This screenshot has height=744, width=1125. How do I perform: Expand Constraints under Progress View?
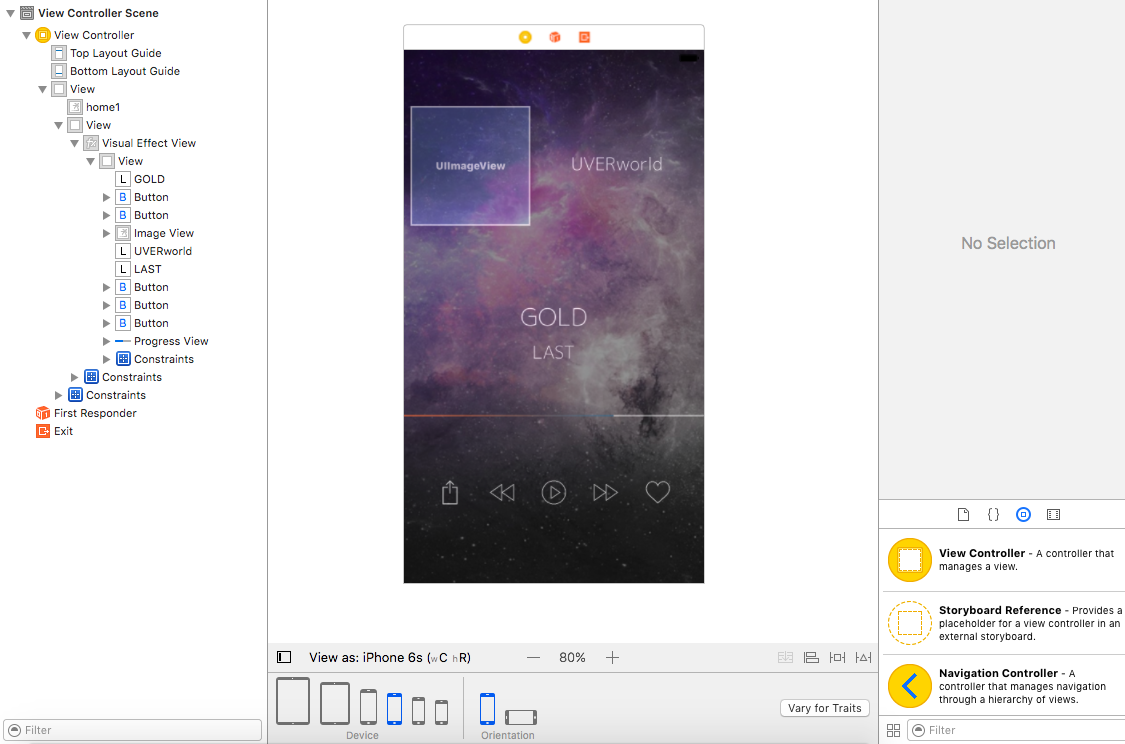click(106, 359)
